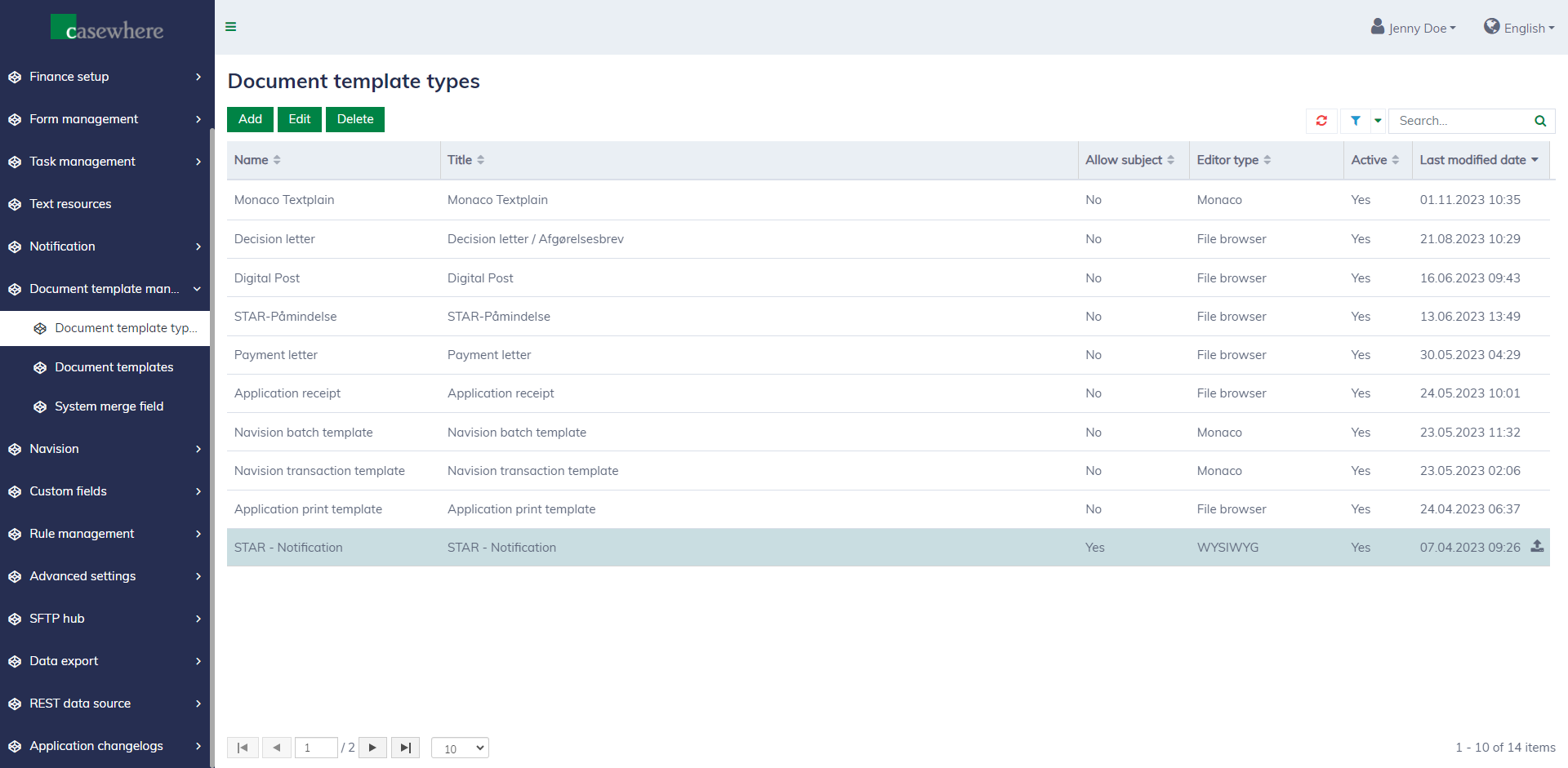Image resolution: width=1568 pixels, height=768 pixels.
Task: Open Jenny Doe user menu
Action: [1414, 28]
